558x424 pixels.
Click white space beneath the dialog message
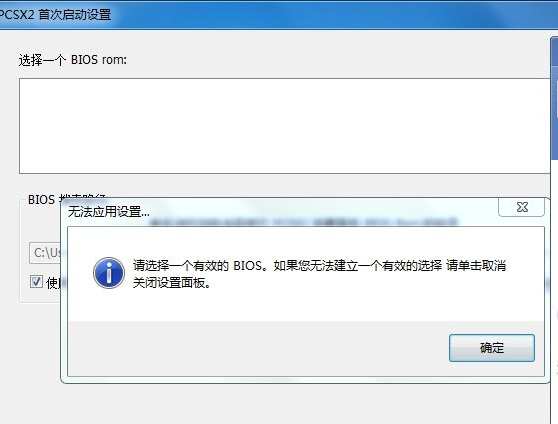coord(306,305)
